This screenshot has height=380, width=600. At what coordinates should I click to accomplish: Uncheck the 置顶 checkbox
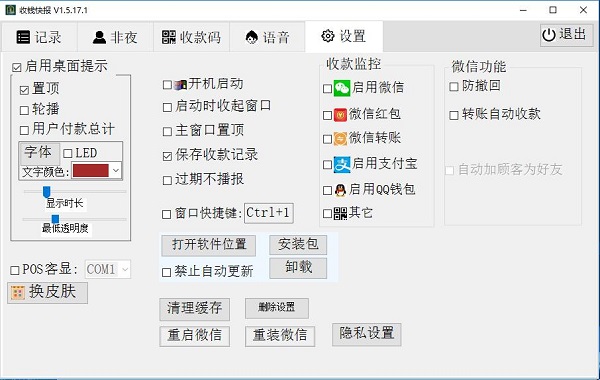click(24, 90)
